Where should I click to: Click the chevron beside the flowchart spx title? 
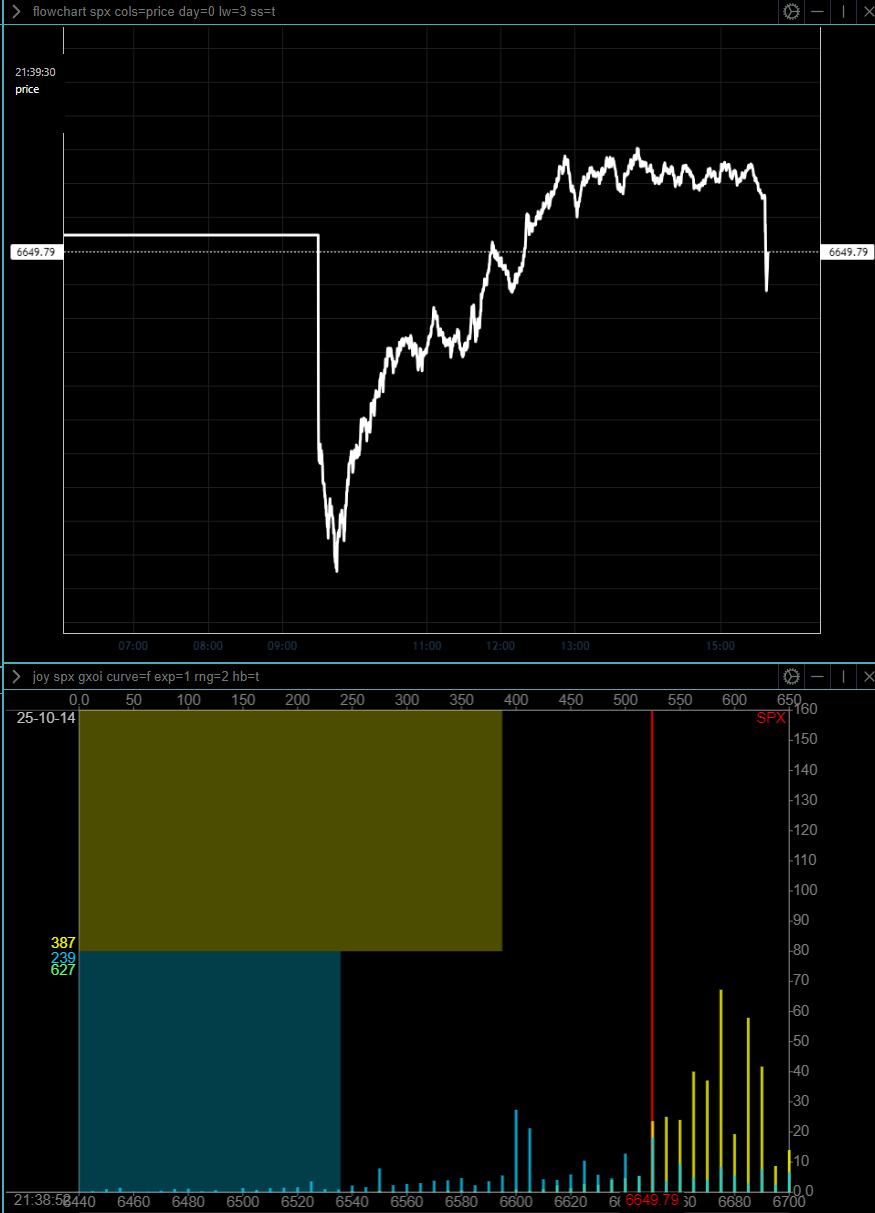point(14,12)
